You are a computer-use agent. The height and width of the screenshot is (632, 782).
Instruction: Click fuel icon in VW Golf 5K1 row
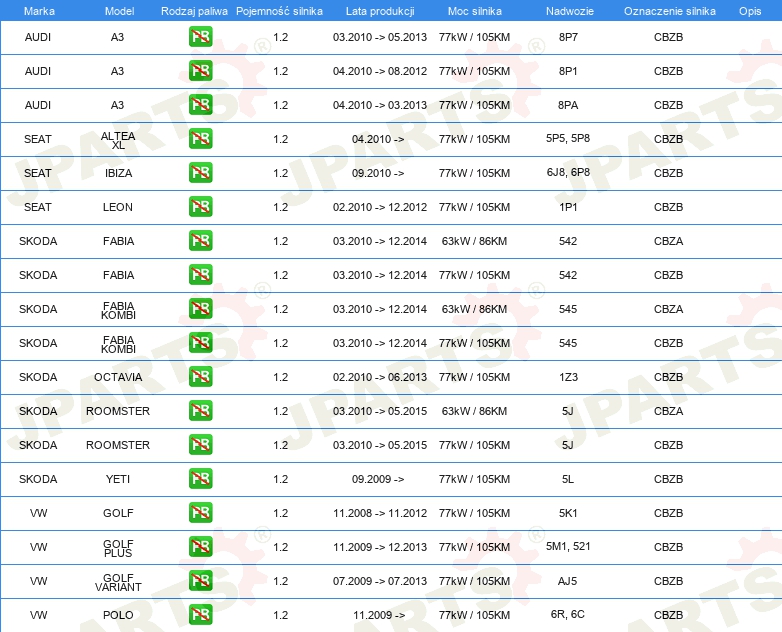[200, 512]
